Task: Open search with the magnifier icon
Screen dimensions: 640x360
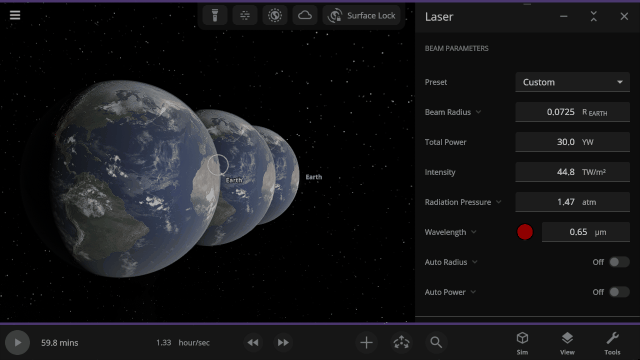Action: click(436, 342)
